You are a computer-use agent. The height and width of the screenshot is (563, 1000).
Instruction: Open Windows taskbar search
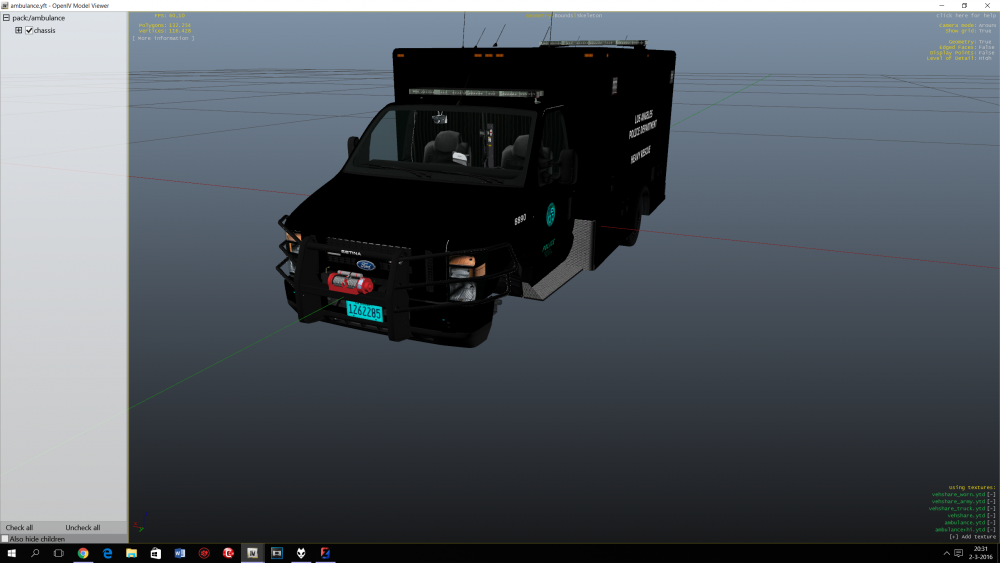pos(35,553)
